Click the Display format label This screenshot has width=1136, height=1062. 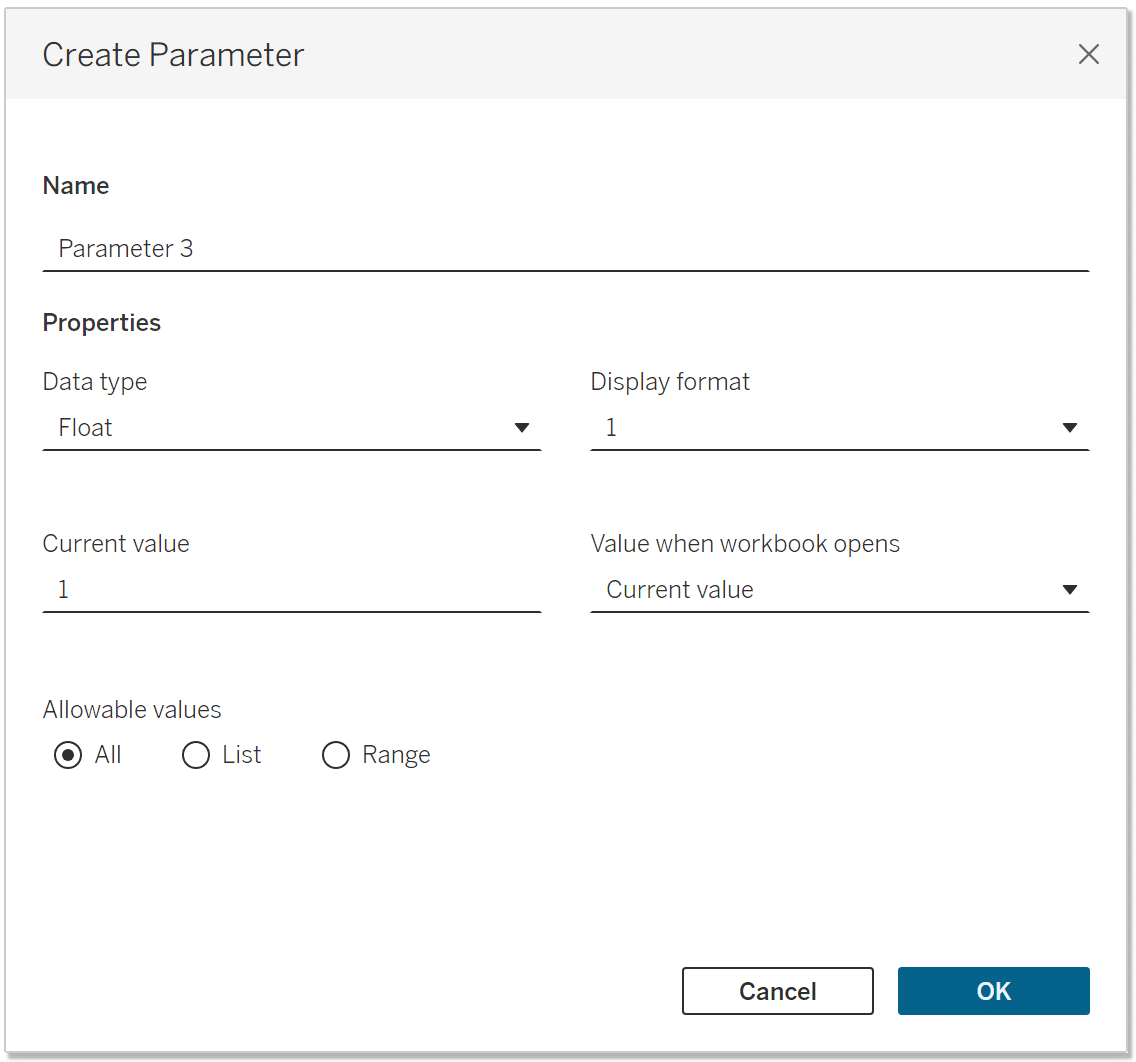670,382
